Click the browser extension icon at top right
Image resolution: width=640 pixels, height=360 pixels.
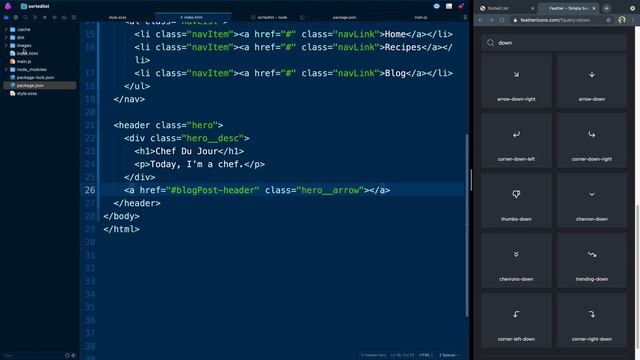632,8
